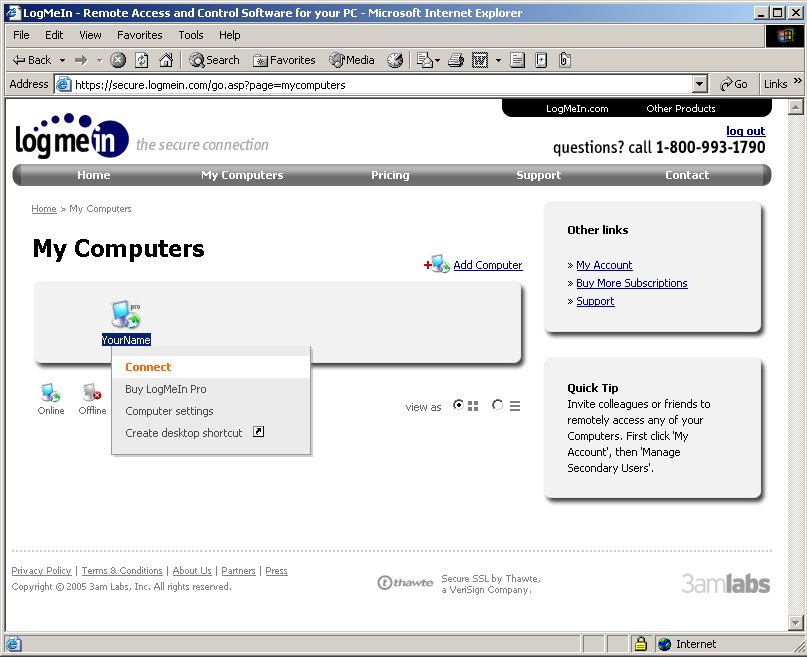The width and height of the screenshot is (807, 657).
Task: Click the SSL padlock status bar icon
Action: click(x=641, y=643)
